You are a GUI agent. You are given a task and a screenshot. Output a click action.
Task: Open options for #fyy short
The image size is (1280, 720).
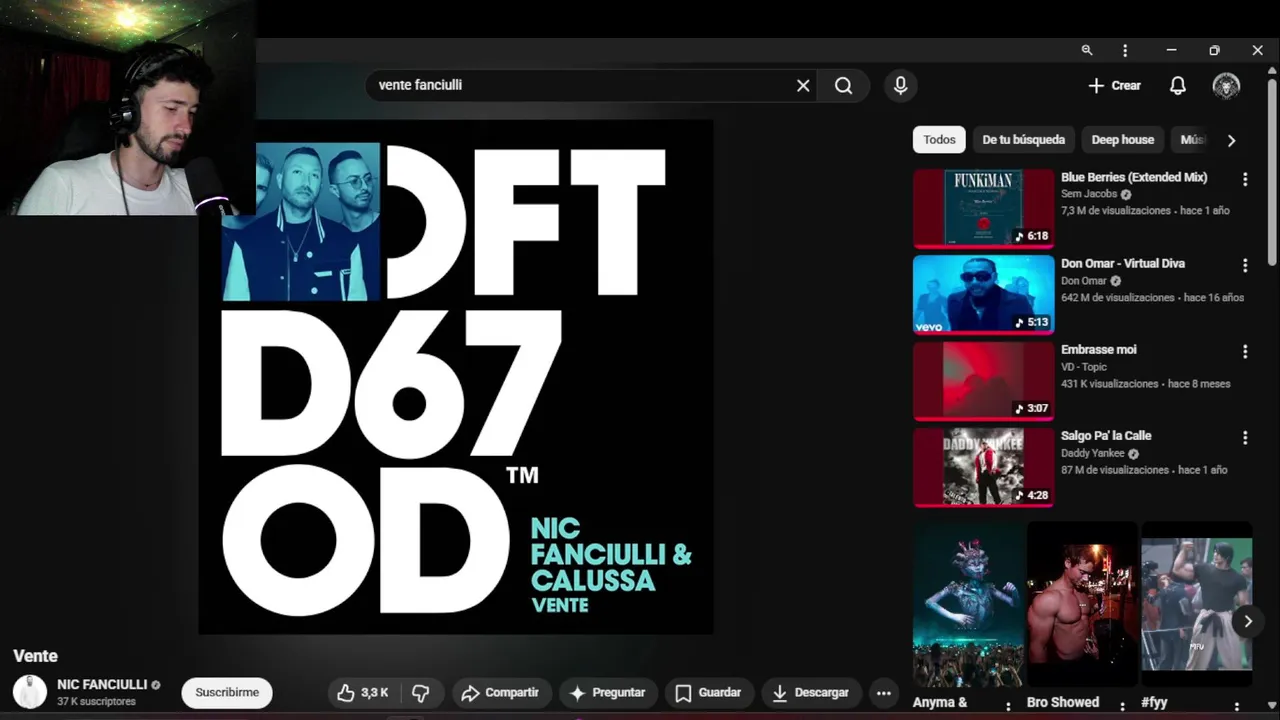1236,706
